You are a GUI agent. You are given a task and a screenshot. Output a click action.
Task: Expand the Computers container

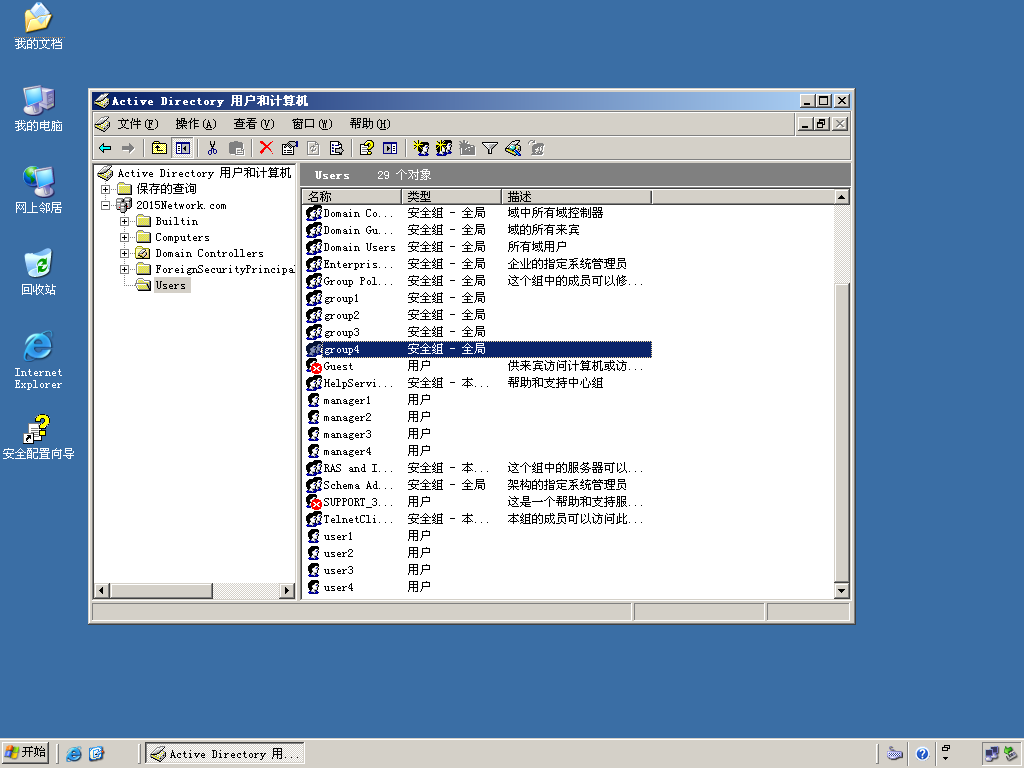[x=124, y=237]
